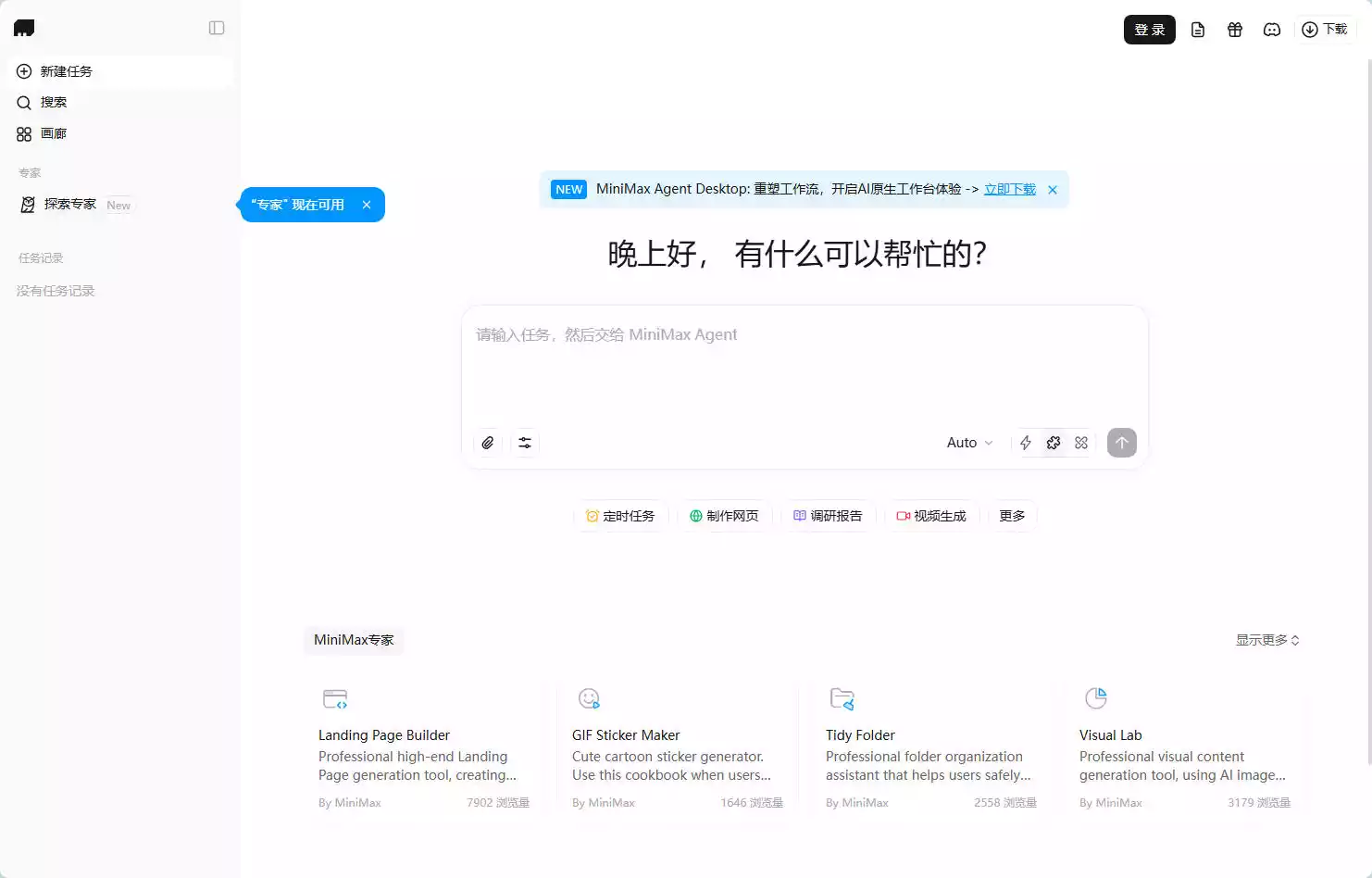Click the page's vertical scrollbar
Viewport: 1372px width, 878px height.
[x=1369, y=411]
